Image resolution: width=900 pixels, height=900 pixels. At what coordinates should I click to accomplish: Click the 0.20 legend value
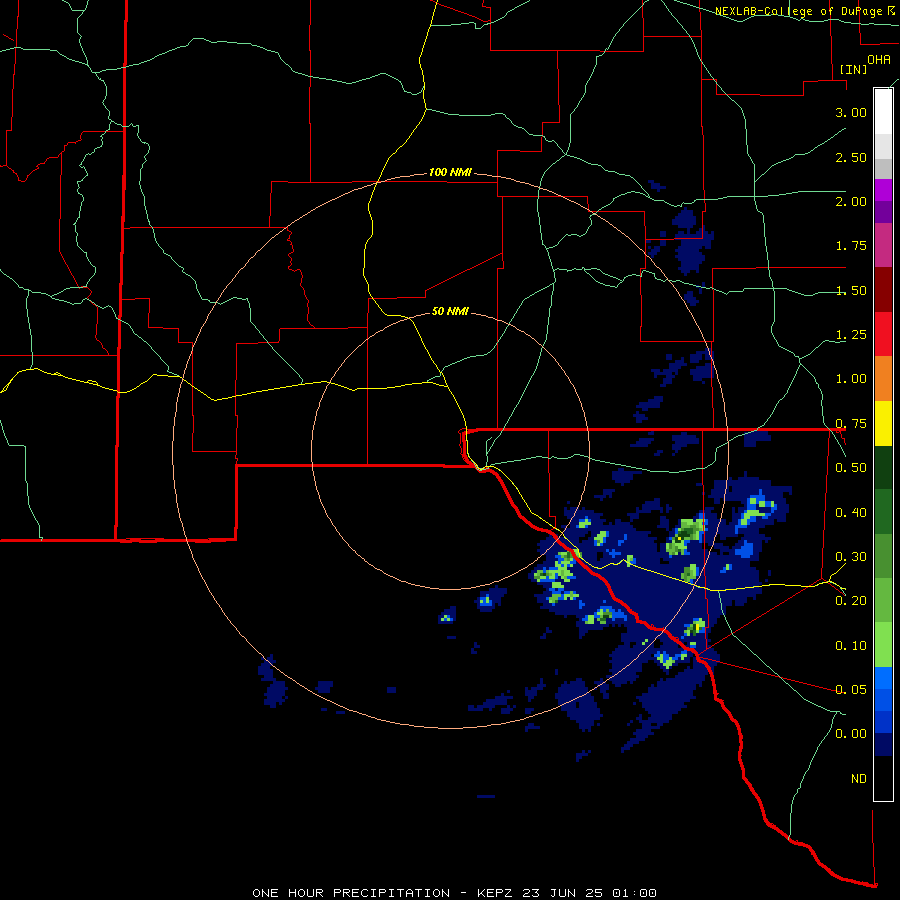tap(851, 601)
